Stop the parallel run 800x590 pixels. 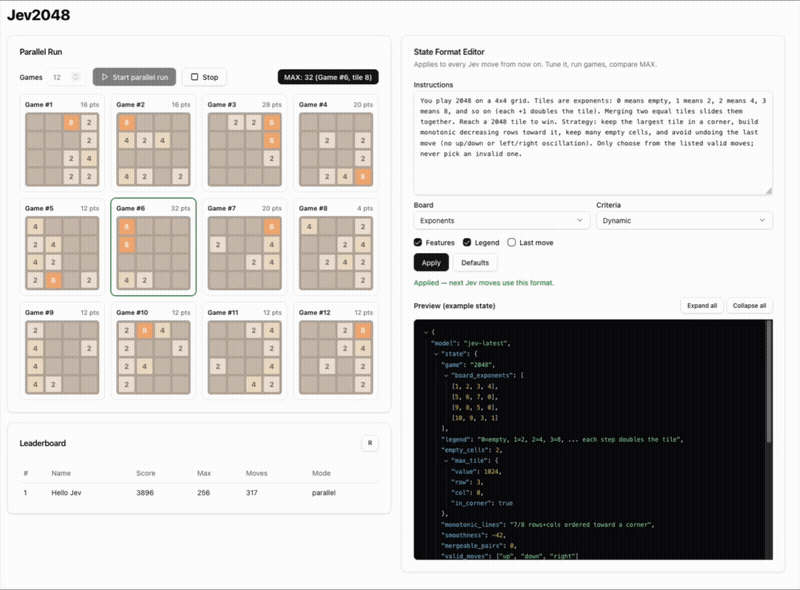pos(204,77)
